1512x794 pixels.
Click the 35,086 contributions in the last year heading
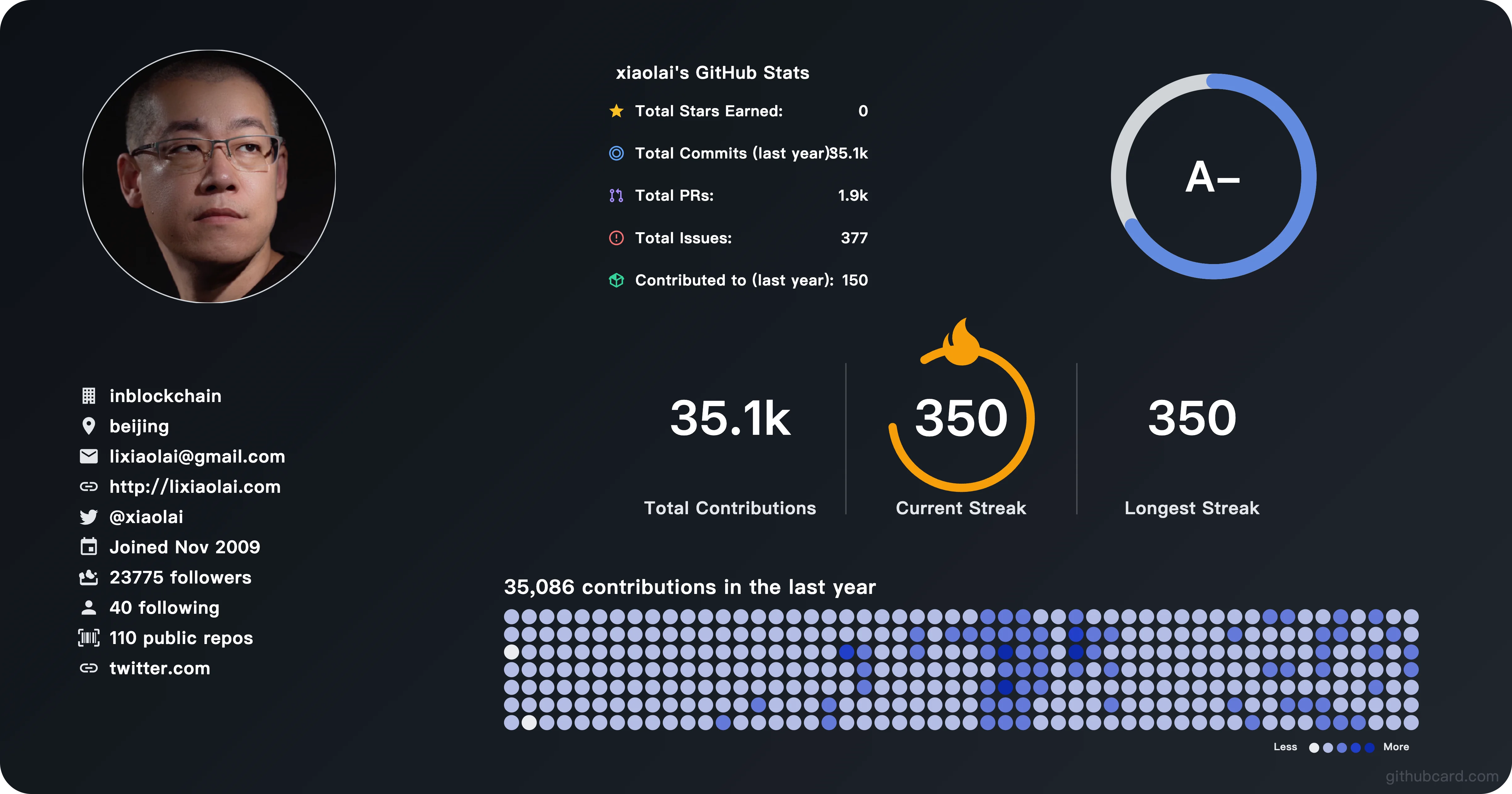coord(690,587)
